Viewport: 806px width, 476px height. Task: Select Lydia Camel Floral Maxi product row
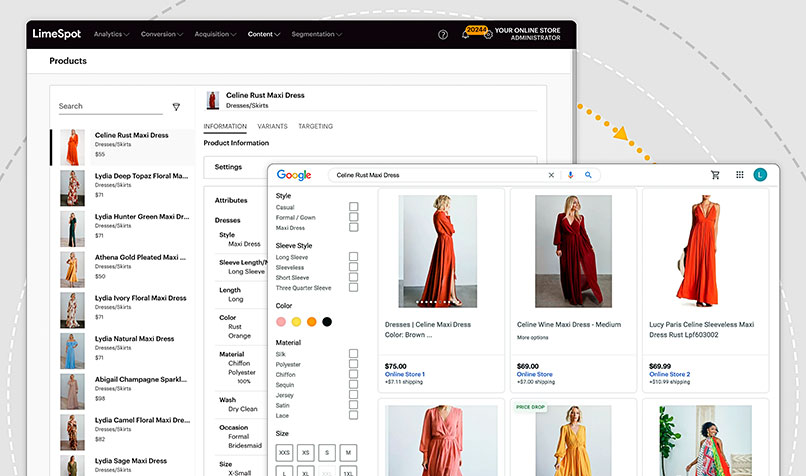pyautogui.click(x=123, y=432)
